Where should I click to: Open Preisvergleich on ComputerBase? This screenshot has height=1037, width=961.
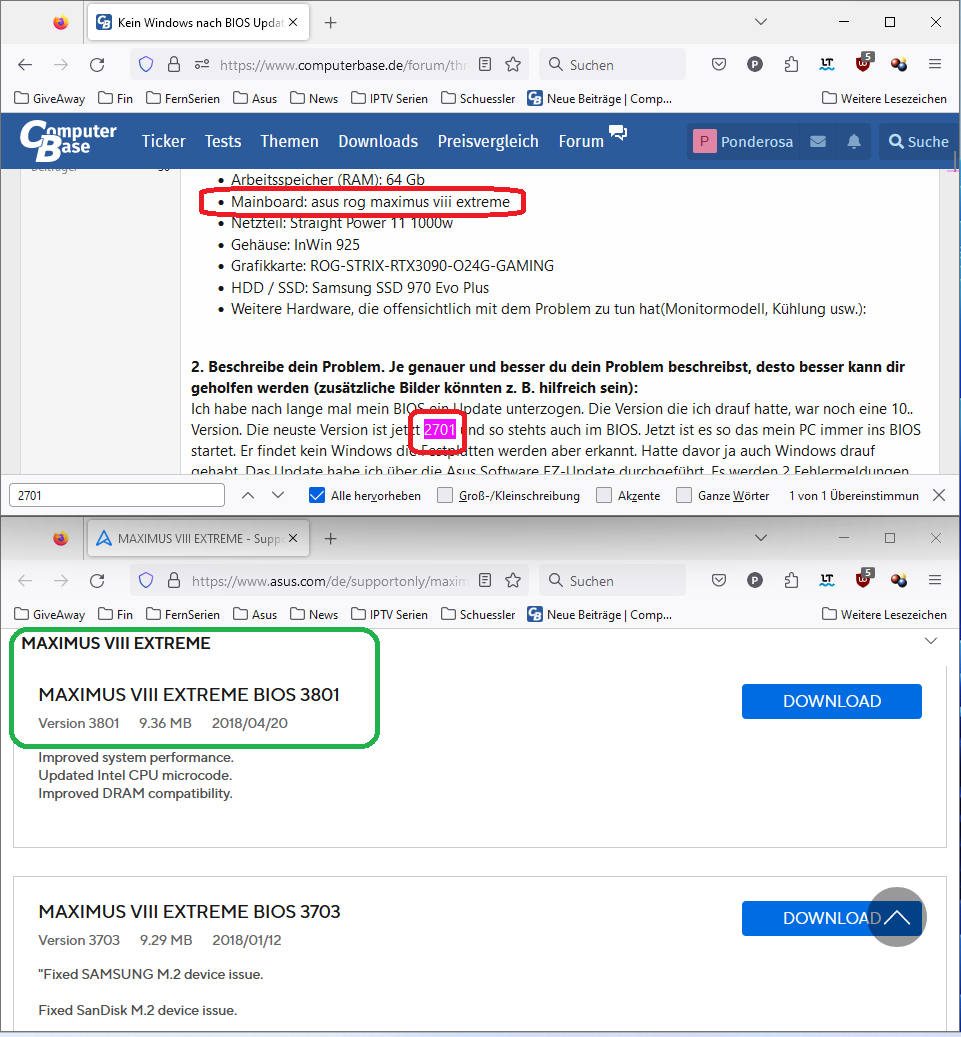[488, 141]
